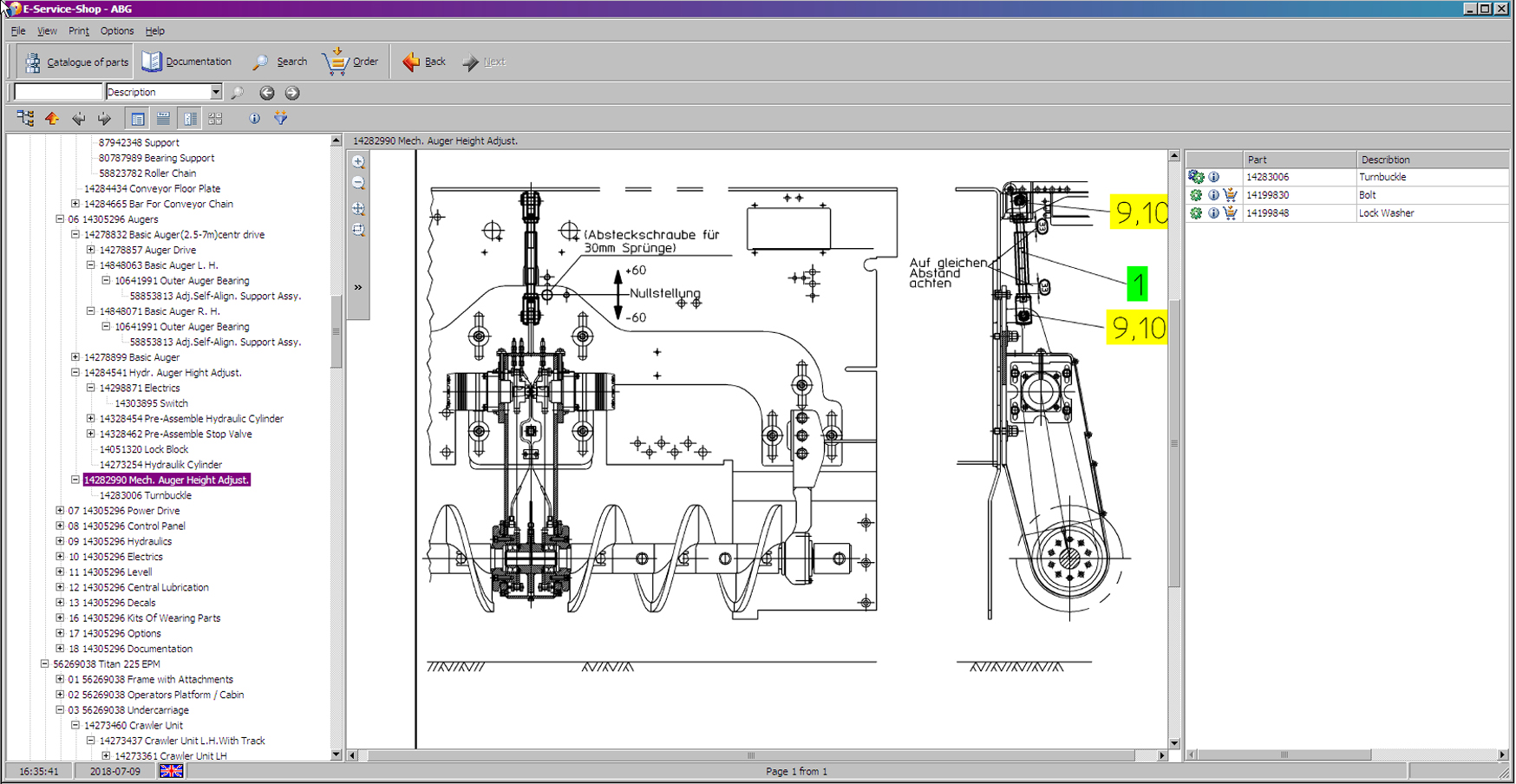Click the Documentation button
The image size is (1516, 784).
click(x=187, y=62)
